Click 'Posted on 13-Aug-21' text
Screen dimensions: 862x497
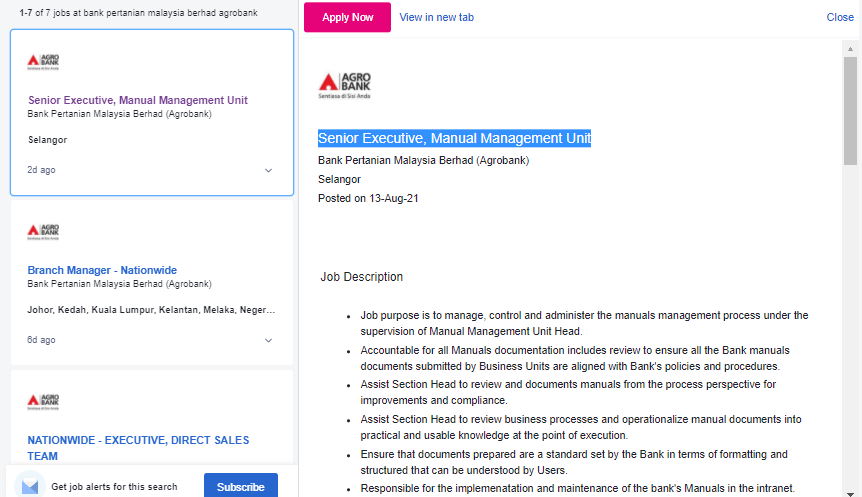click(368, 198)
